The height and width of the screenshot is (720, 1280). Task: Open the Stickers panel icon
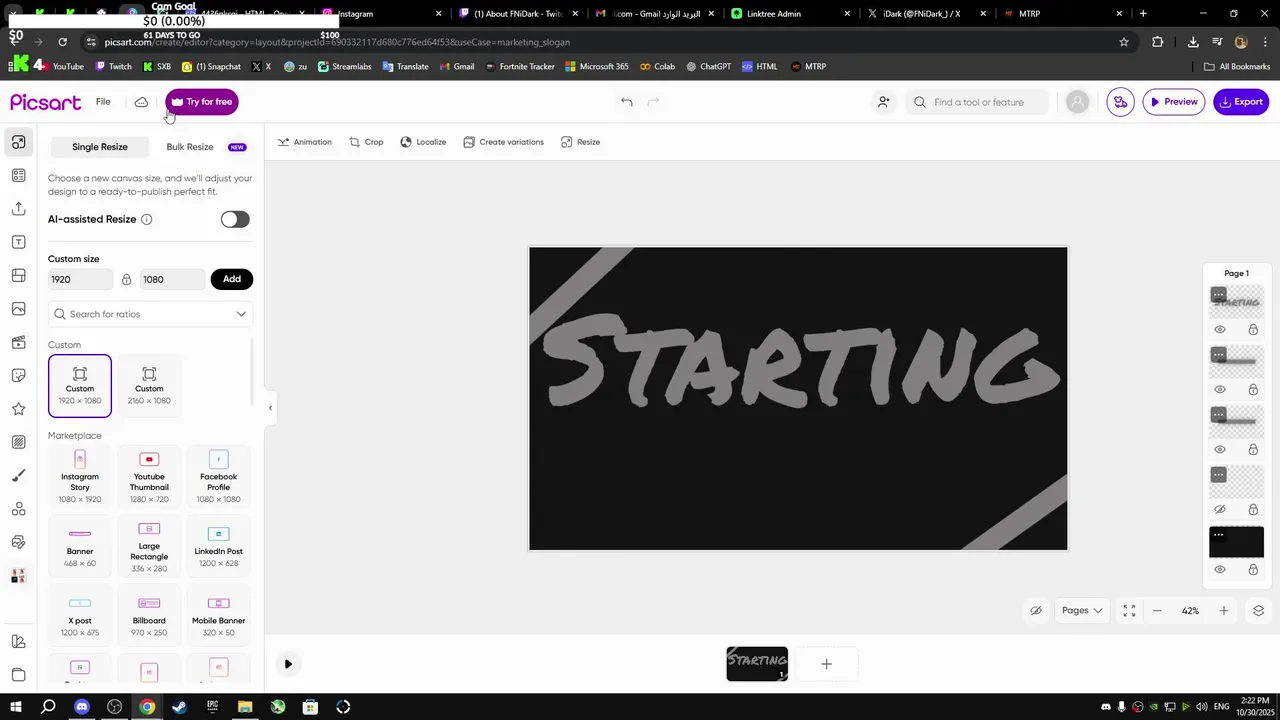(x=18, y=376)
